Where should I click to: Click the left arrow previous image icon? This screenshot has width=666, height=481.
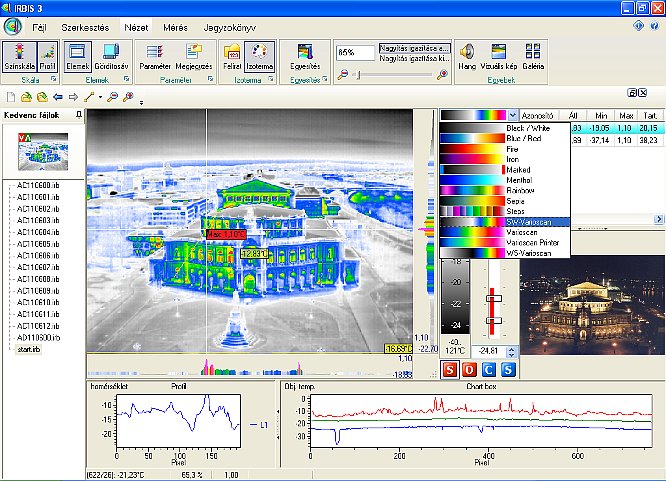pos(58,97)
